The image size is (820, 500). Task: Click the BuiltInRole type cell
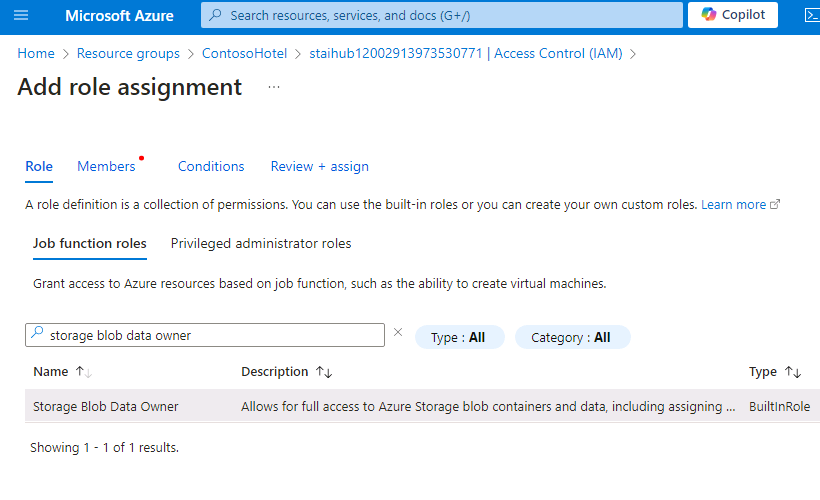(x=779, y=406)
